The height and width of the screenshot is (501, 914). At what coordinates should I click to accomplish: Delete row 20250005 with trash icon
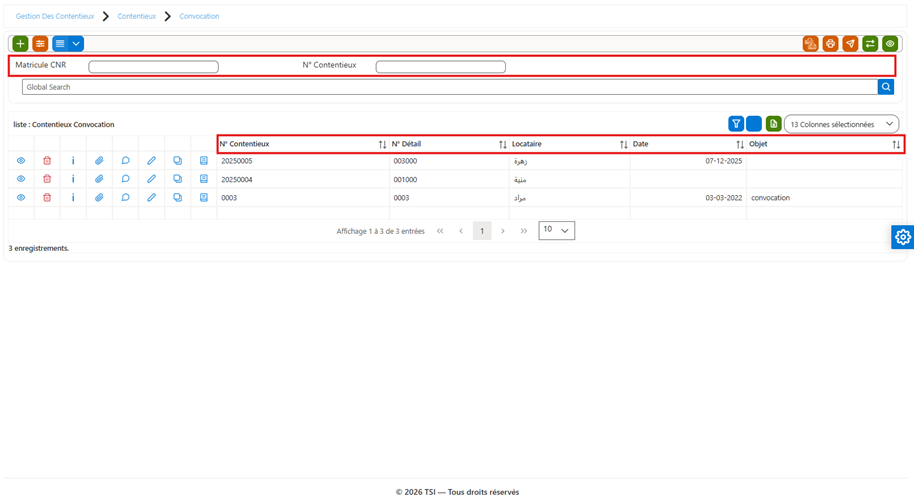tap(47, 161)
